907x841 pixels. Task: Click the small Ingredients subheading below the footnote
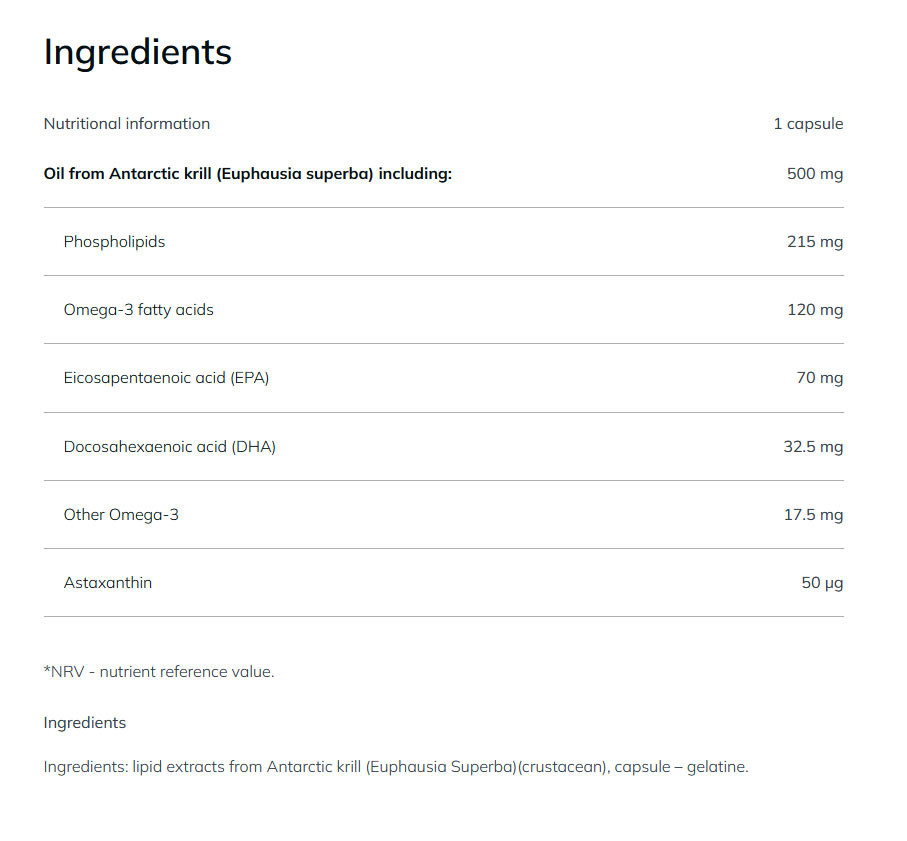pyautogui.click(x=85, y=723)
